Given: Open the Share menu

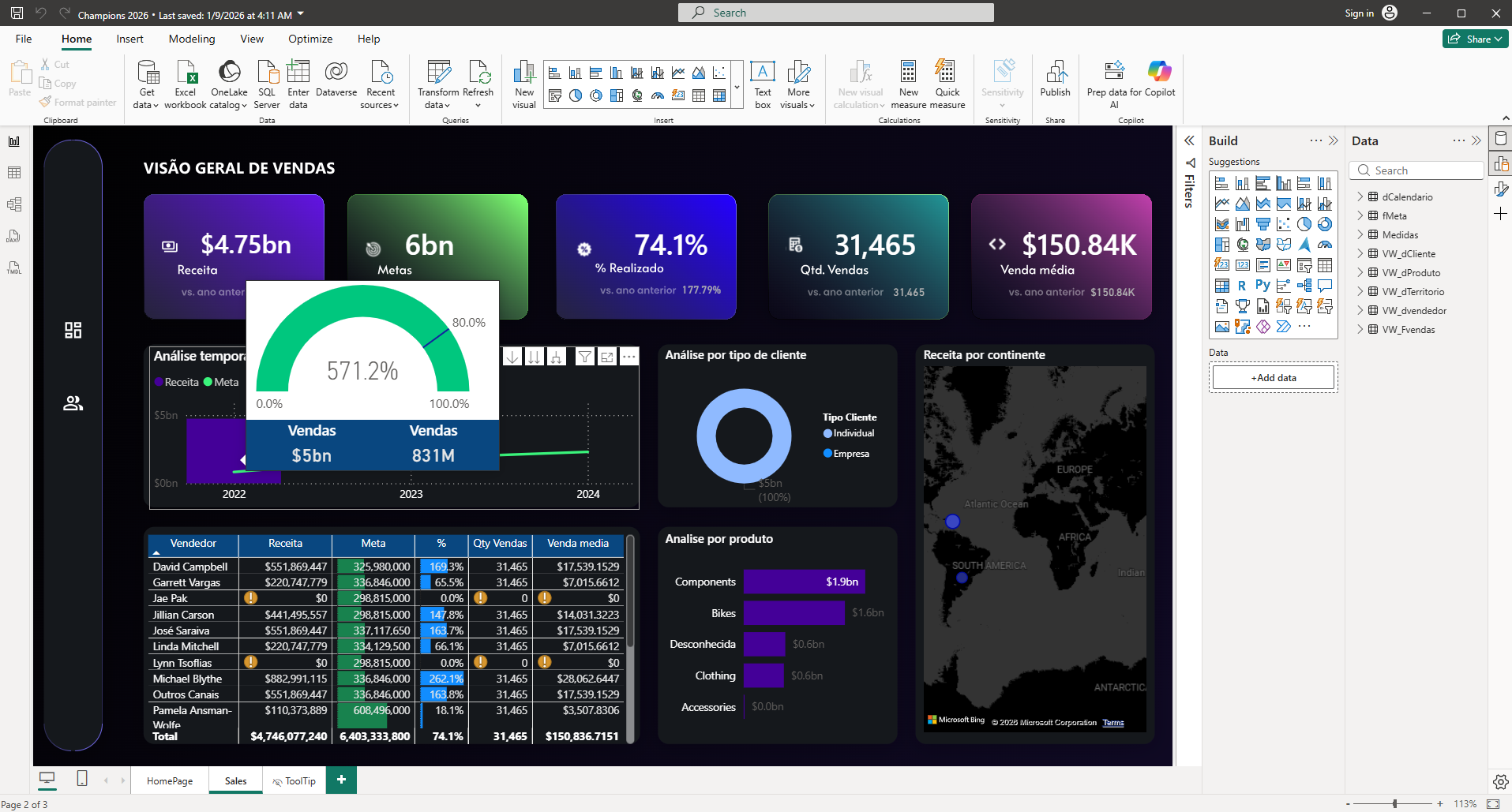Looking at the screenshot, I should coord(1475,38).
